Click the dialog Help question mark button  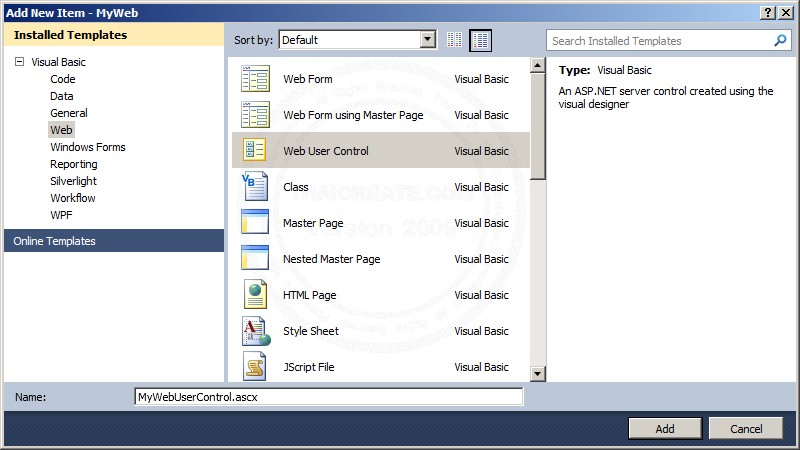pyautogui.click(x=767, y=13)
